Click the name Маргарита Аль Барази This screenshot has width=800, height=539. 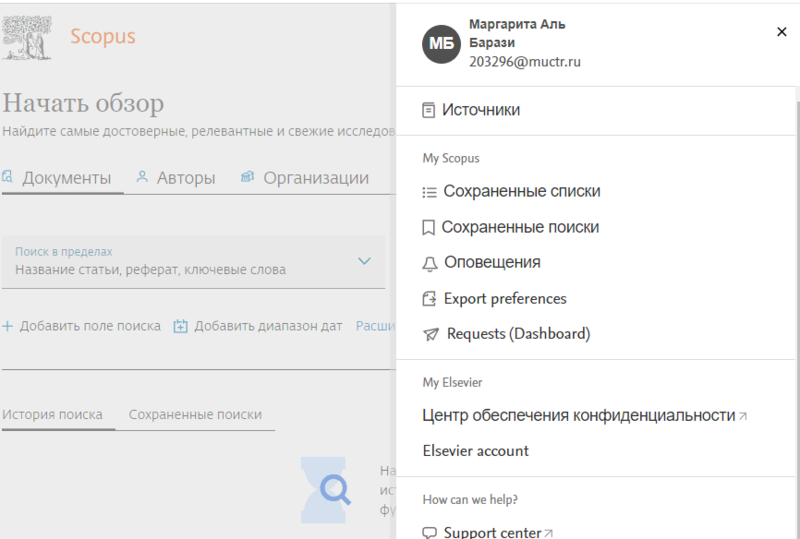point(517,33)
